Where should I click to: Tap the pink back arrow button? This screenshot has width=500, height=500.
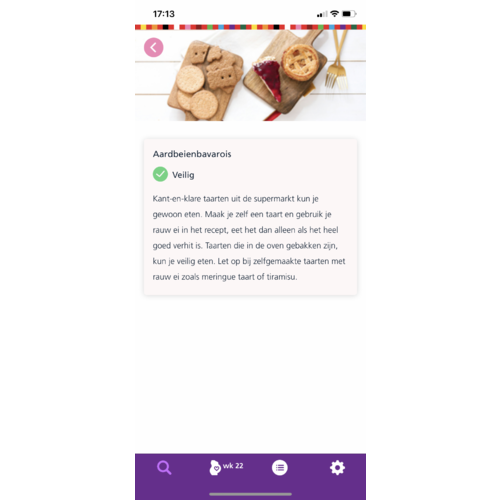click(153, 47)
